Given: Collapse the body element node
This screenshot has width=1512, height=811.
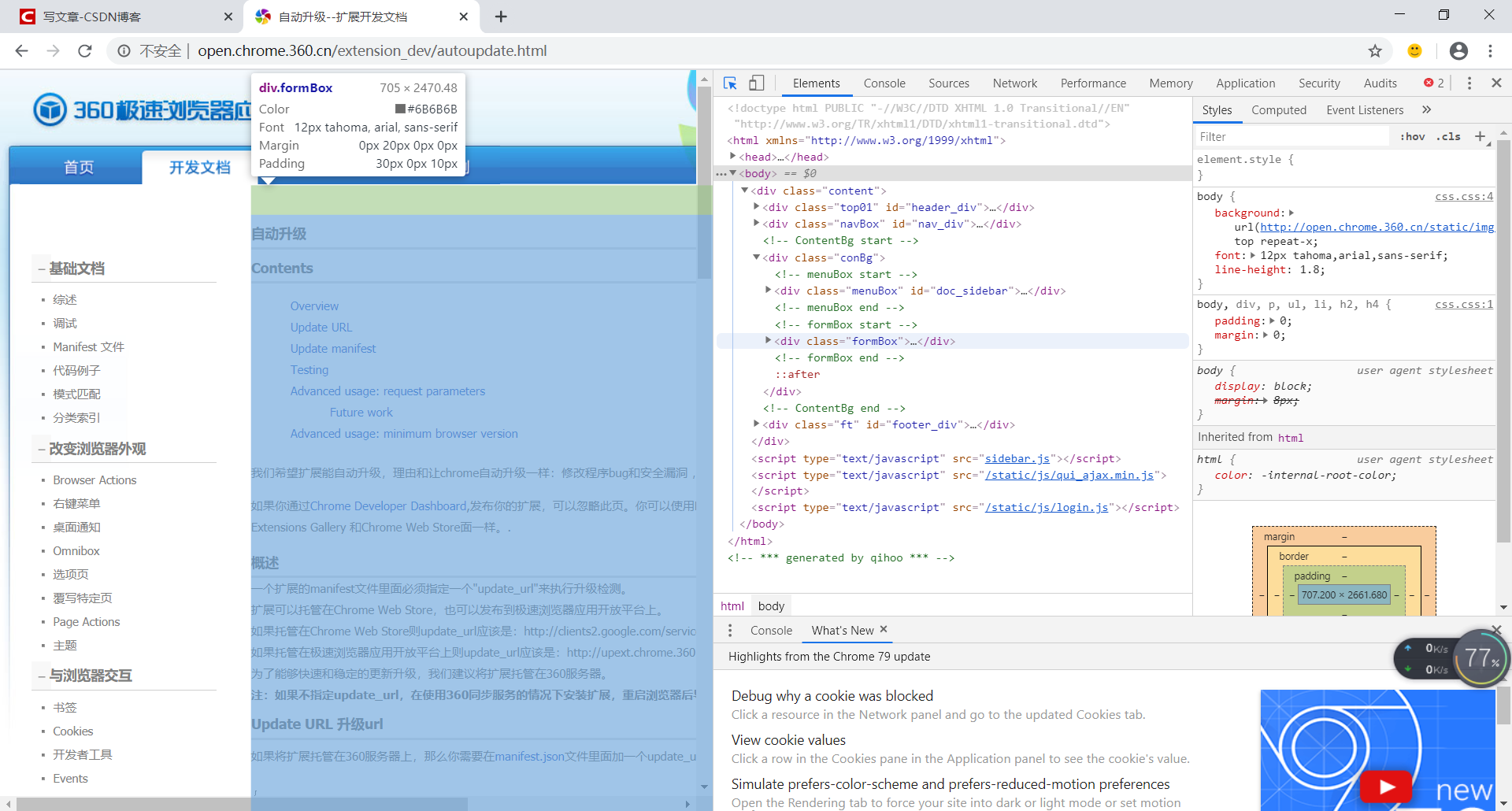Looking at the screenshot, I should coord(733,173).
